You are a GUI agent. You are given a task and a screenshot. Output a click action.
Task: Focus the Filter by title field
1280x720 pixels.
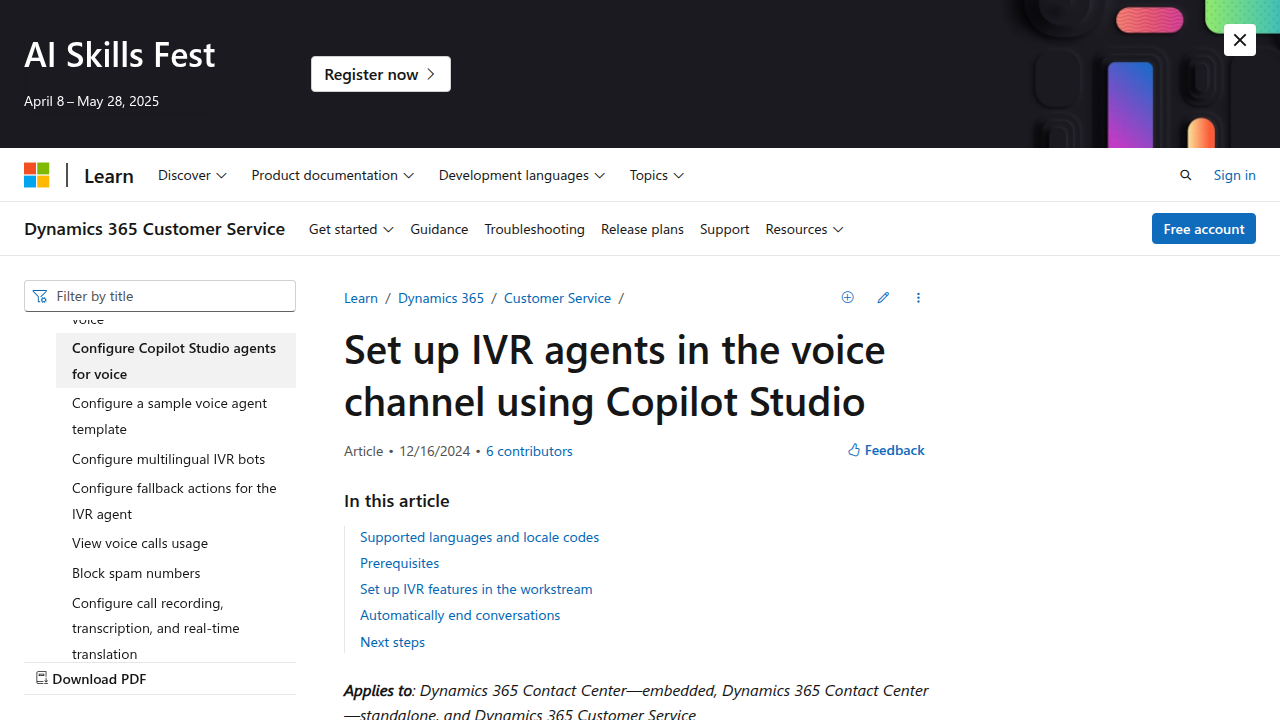[x=160, y=296]
